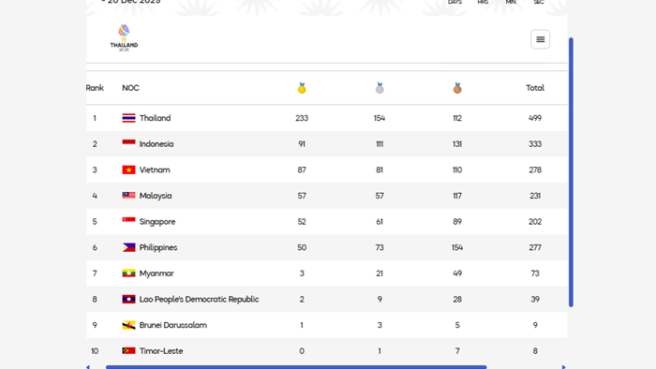The width and height of the screenshot is (656, 369).
Task: Click Thailand's total 499
Action: [x=535, y=118]
